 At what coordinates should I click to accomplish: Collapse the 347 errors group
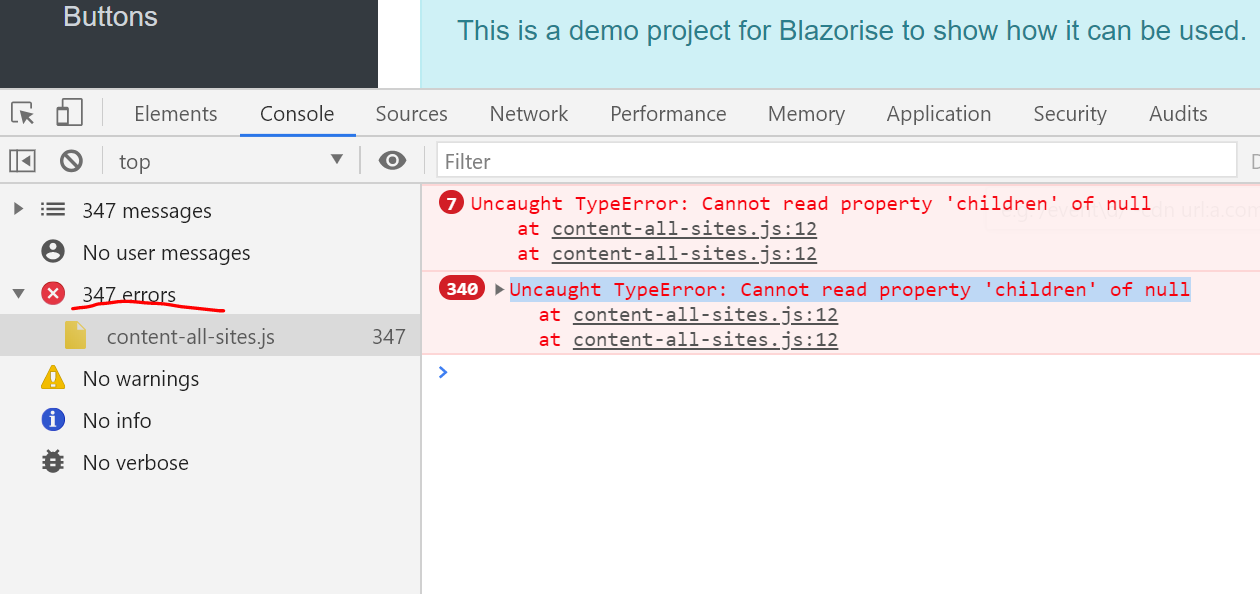(18, 294)
